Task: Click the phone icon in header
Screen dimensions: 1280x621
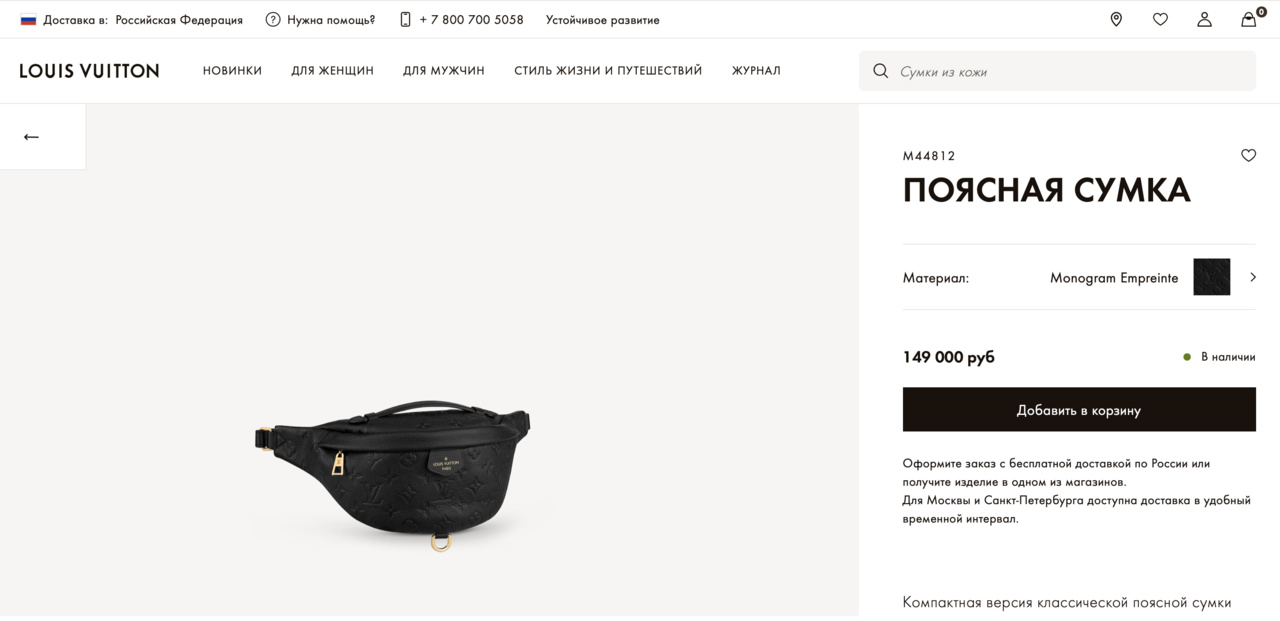Action: tap(405, 19)
